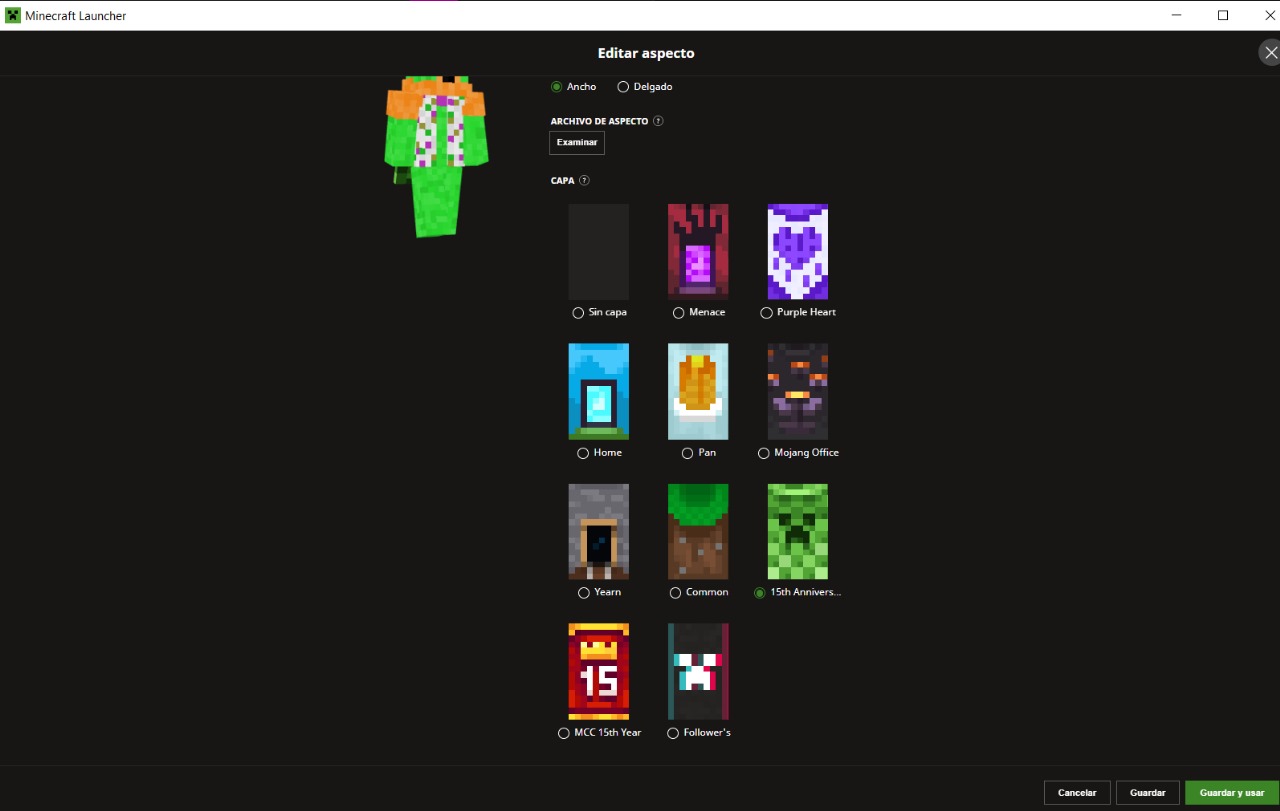The height and width of the screenshot is (811, 1280).
Task: Pick the Follower's cape thumbnail
Action: [698, 672]
